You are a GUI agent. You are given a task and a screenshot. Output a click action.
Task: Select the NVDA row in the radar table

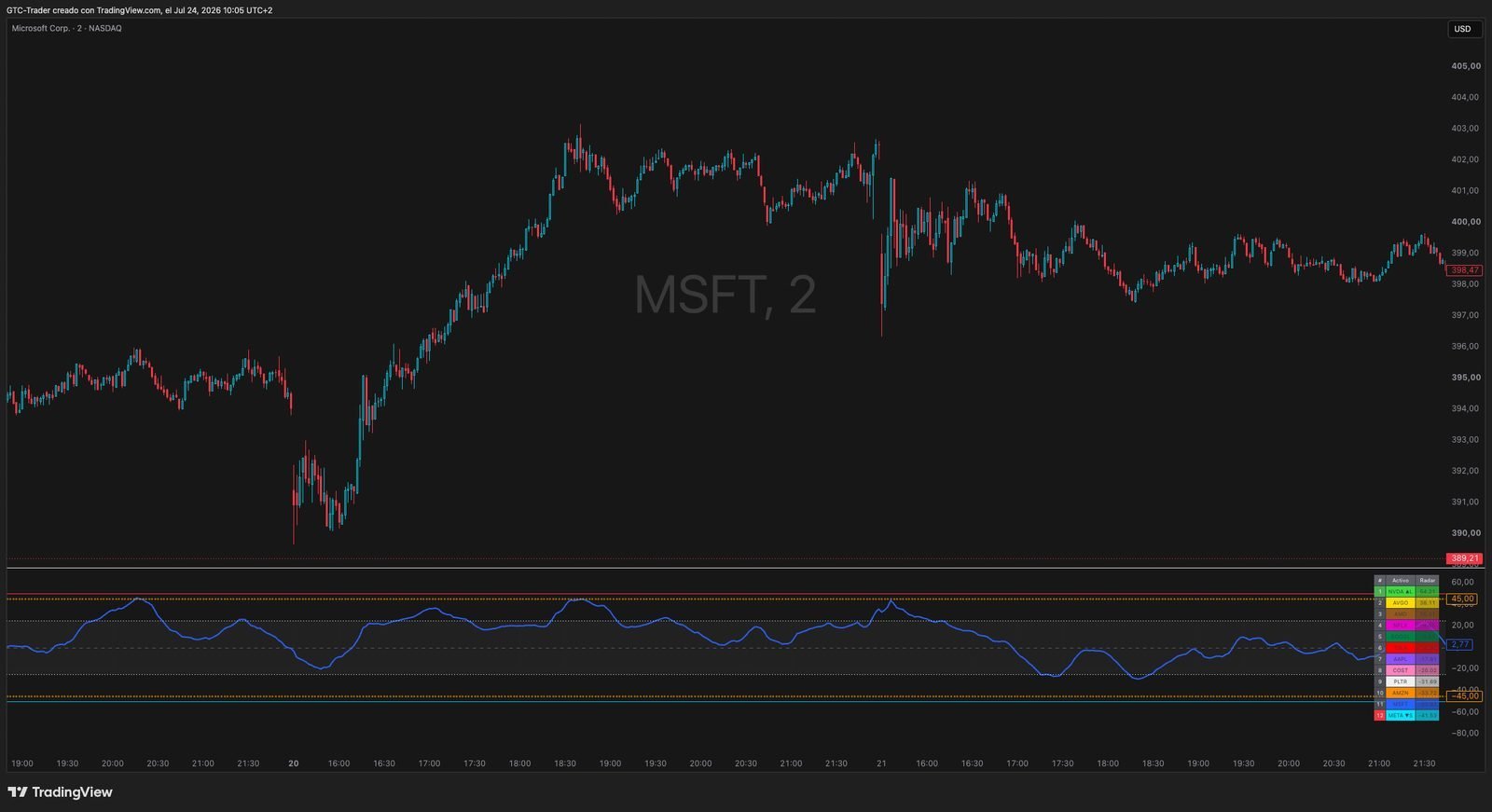coord(1406,591)
